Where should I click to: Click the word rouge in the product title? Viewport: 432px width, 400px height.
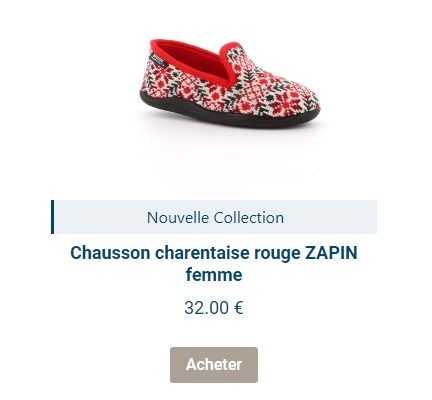(277, 254)
